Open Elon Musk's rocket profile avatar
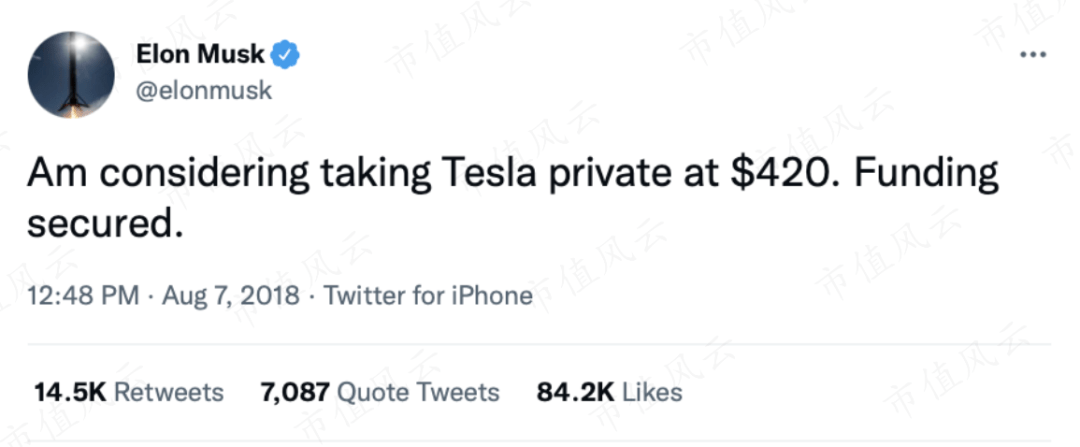Image resolution: width=1080 pixels, height=447 pixels. [x=71, y=75]
